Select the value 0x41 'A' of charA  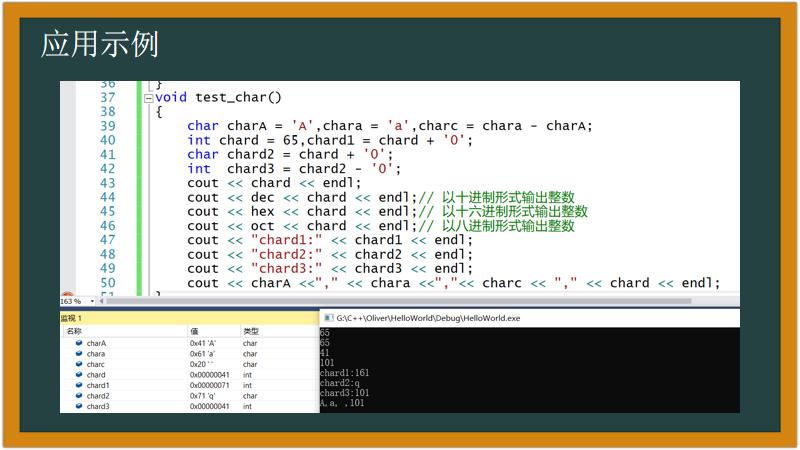tap(204, 343)
